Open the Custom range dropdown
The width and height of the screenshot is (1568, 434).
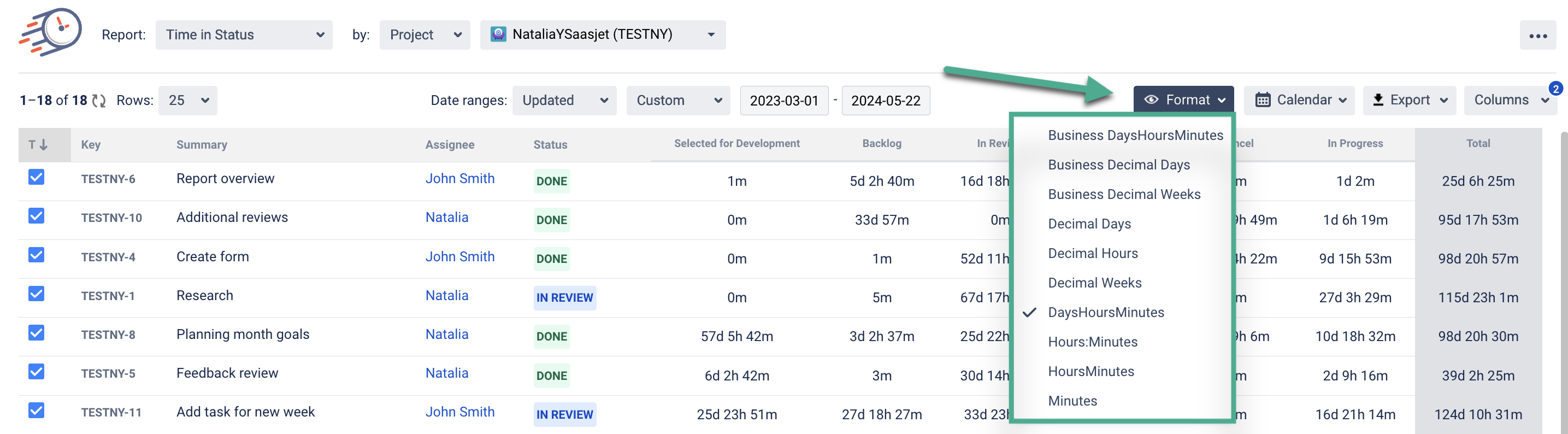pyautogui.click(x=677, y=101)
